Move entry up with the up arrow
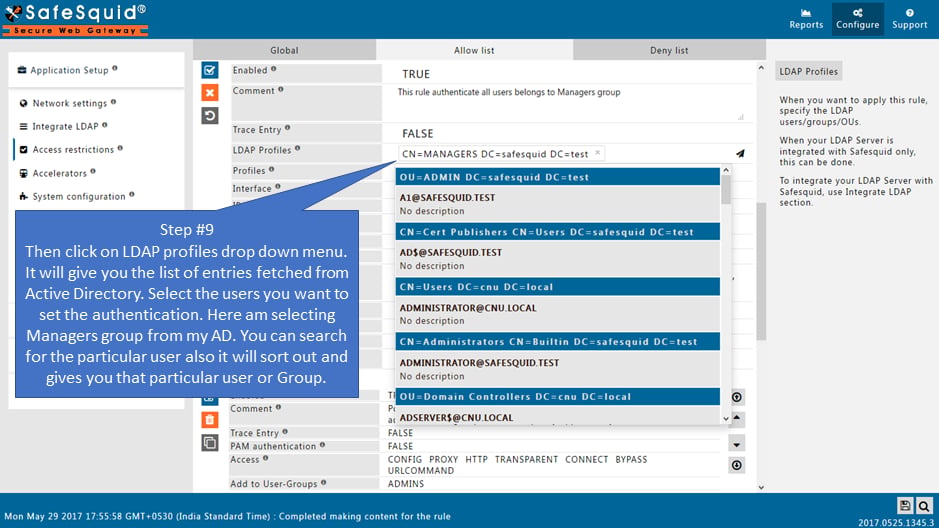 pyautogui.click(x=737, y=418)
